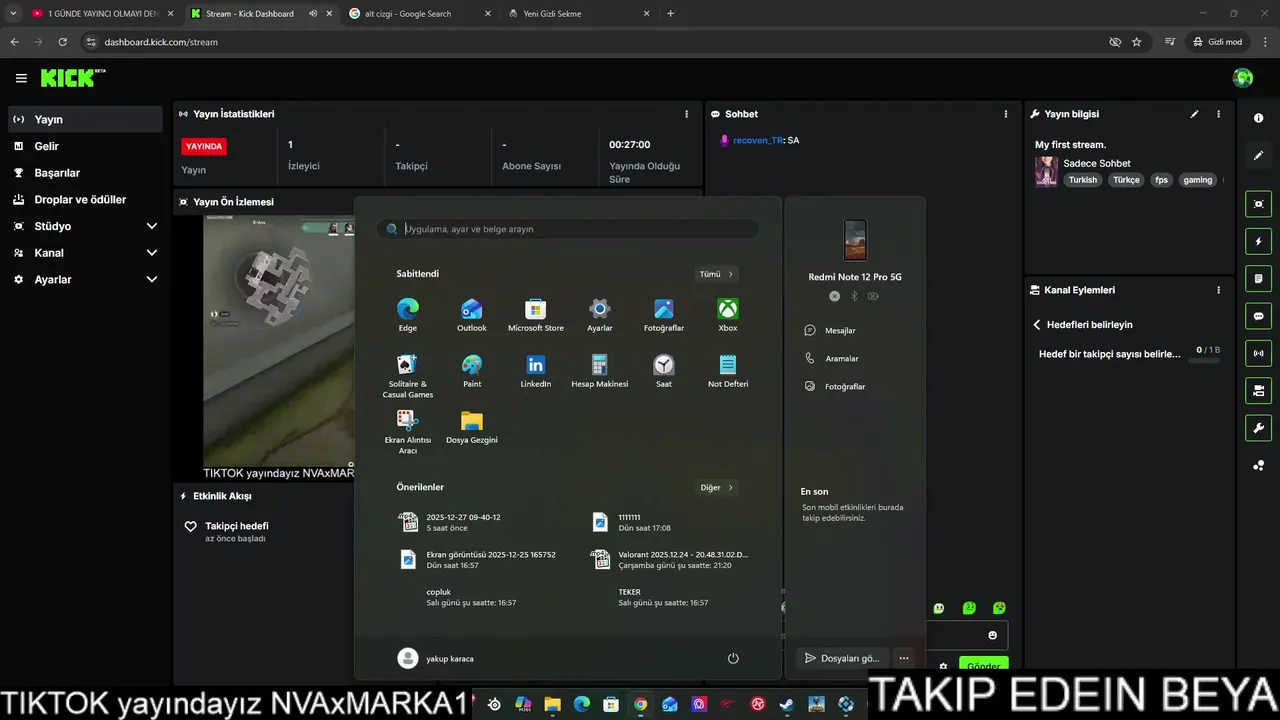1280x720 pixels.
Task: Expand the Ayarlar section in Kick sidebar
Action: (85, 280)
